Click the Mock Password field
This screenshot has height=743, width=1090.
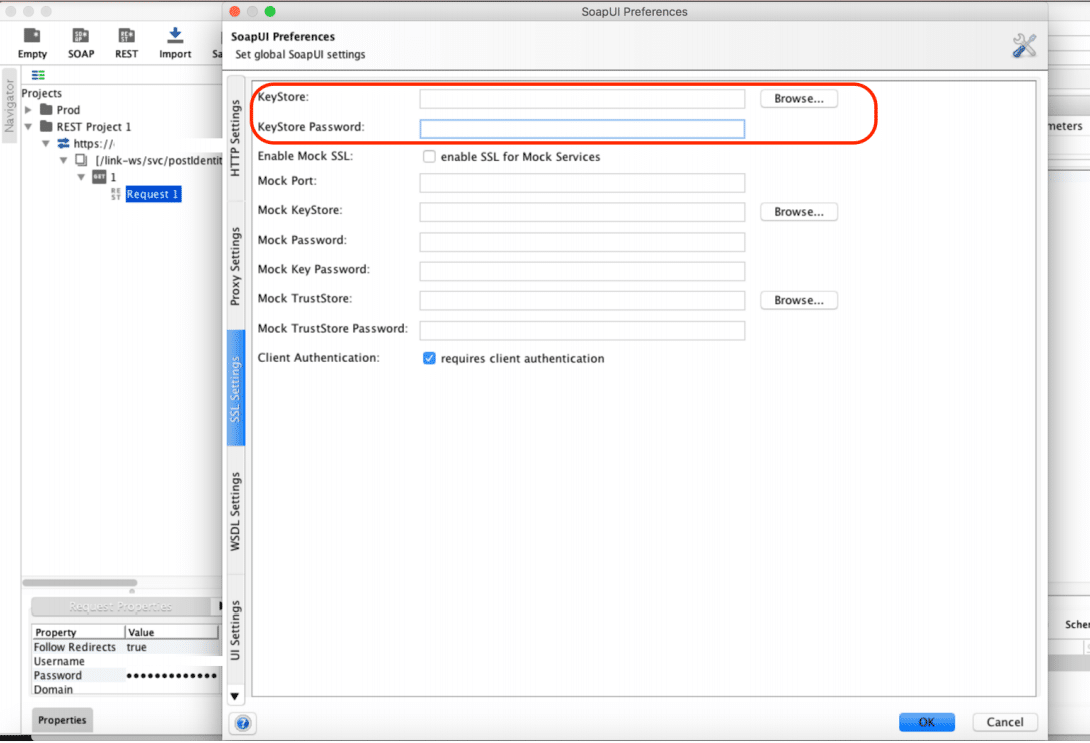pos(582,242)
